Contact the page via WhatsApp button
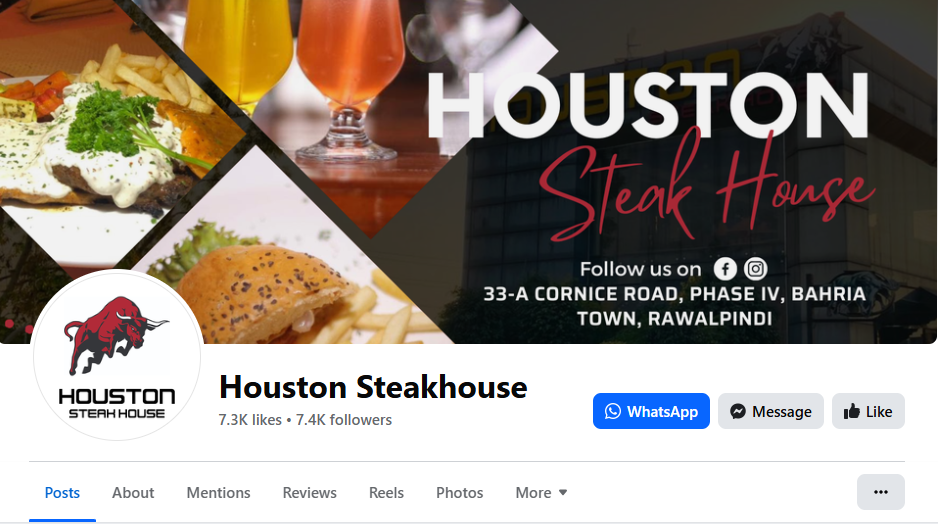 [x=651, y=411]
